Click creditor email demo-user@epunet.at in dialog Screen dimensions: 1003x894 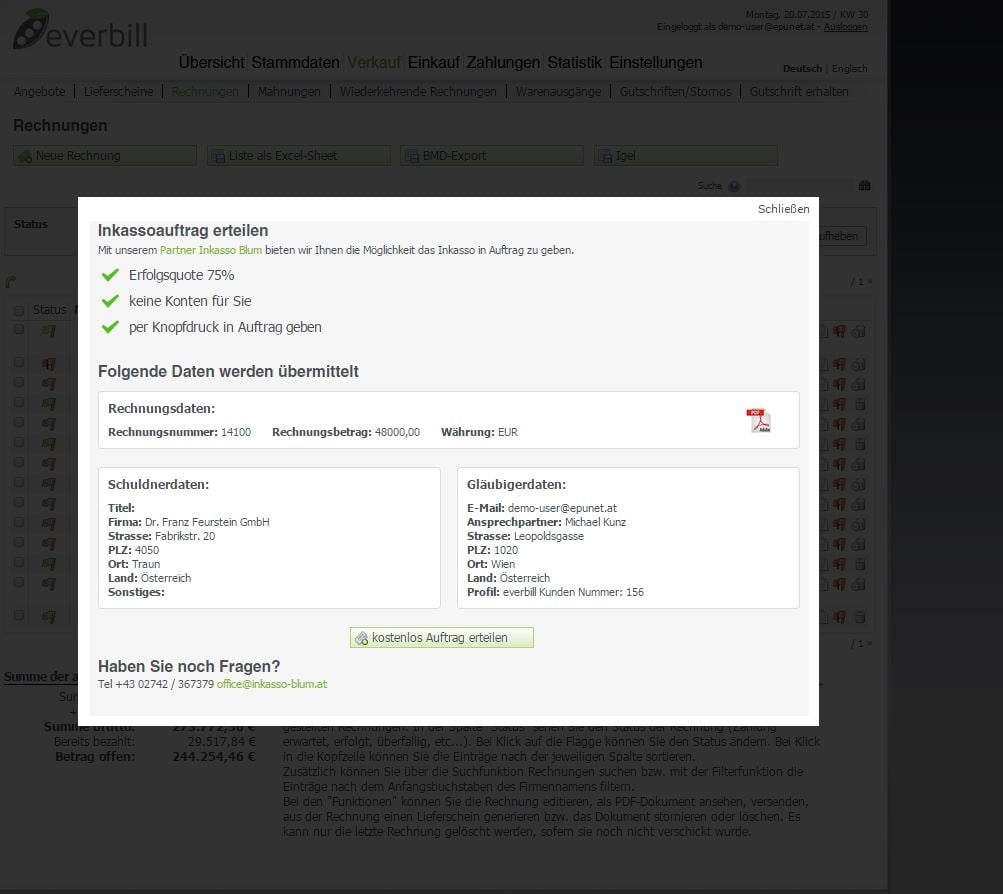(562, 508)
